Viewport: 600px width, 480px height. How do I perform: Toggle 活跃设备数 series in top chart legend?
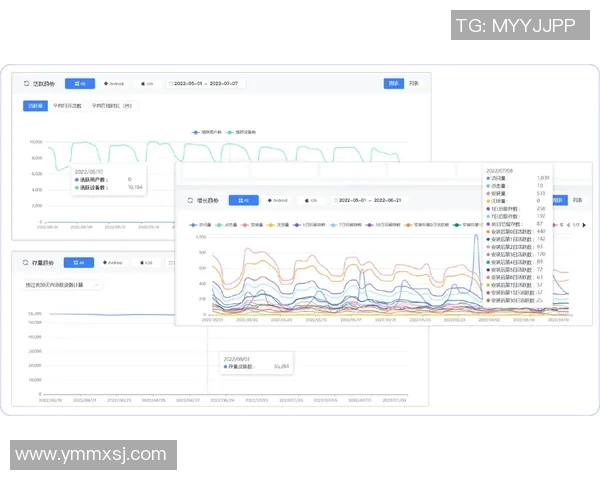pyautogui.click(x=242, y=131)
